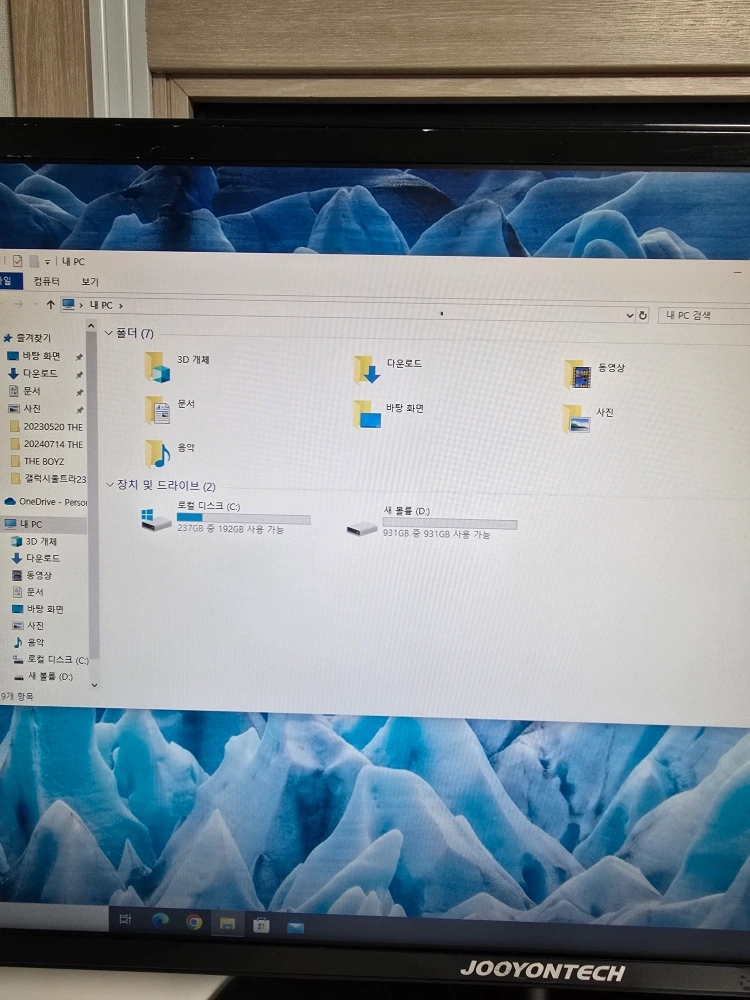
Task: Select the 로컬 디스크 (C:) drive
Action: [x=158, y=520]
